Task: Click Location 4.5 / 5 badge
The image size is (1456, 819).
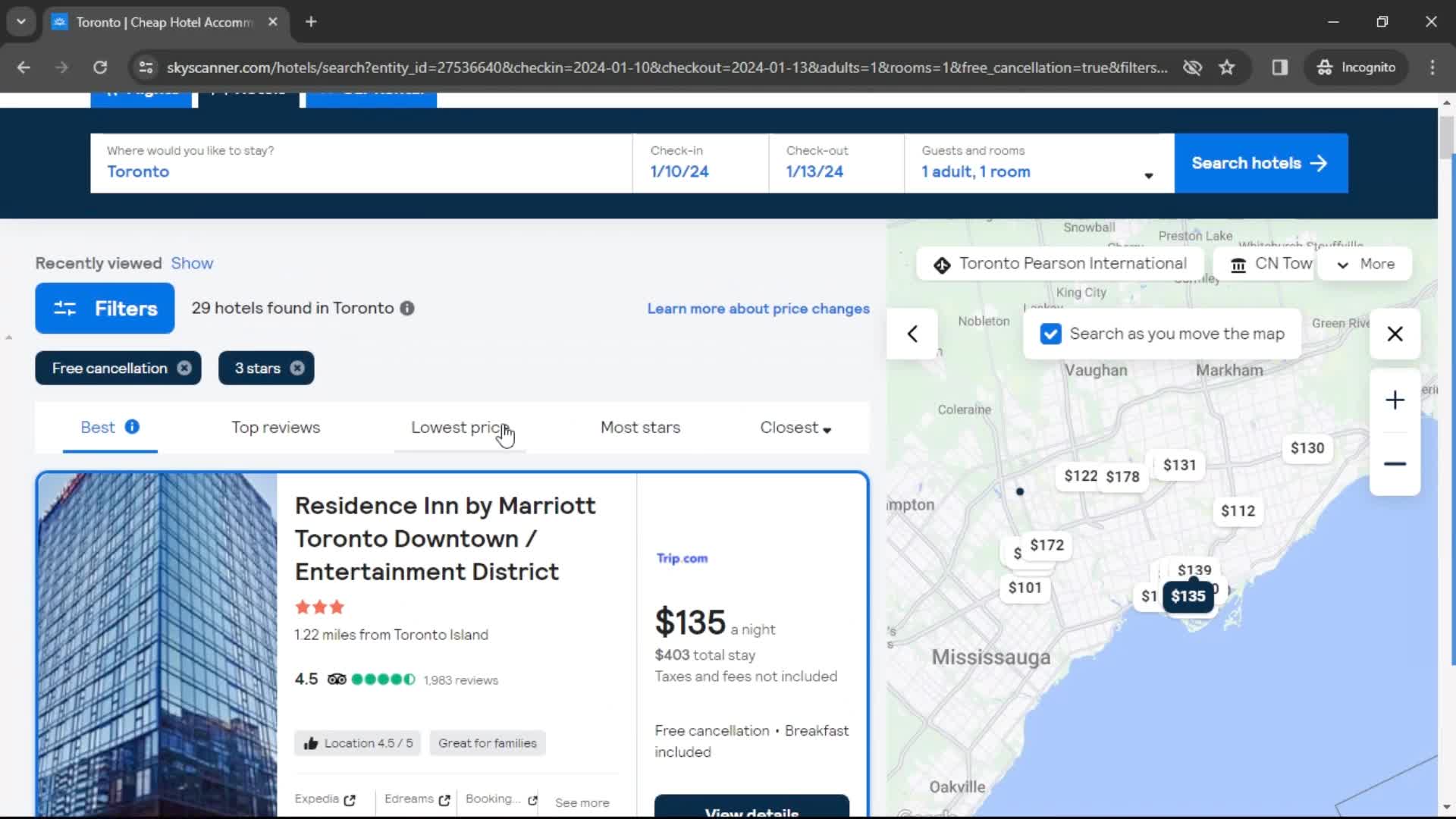Action: [x=358, y=743]
